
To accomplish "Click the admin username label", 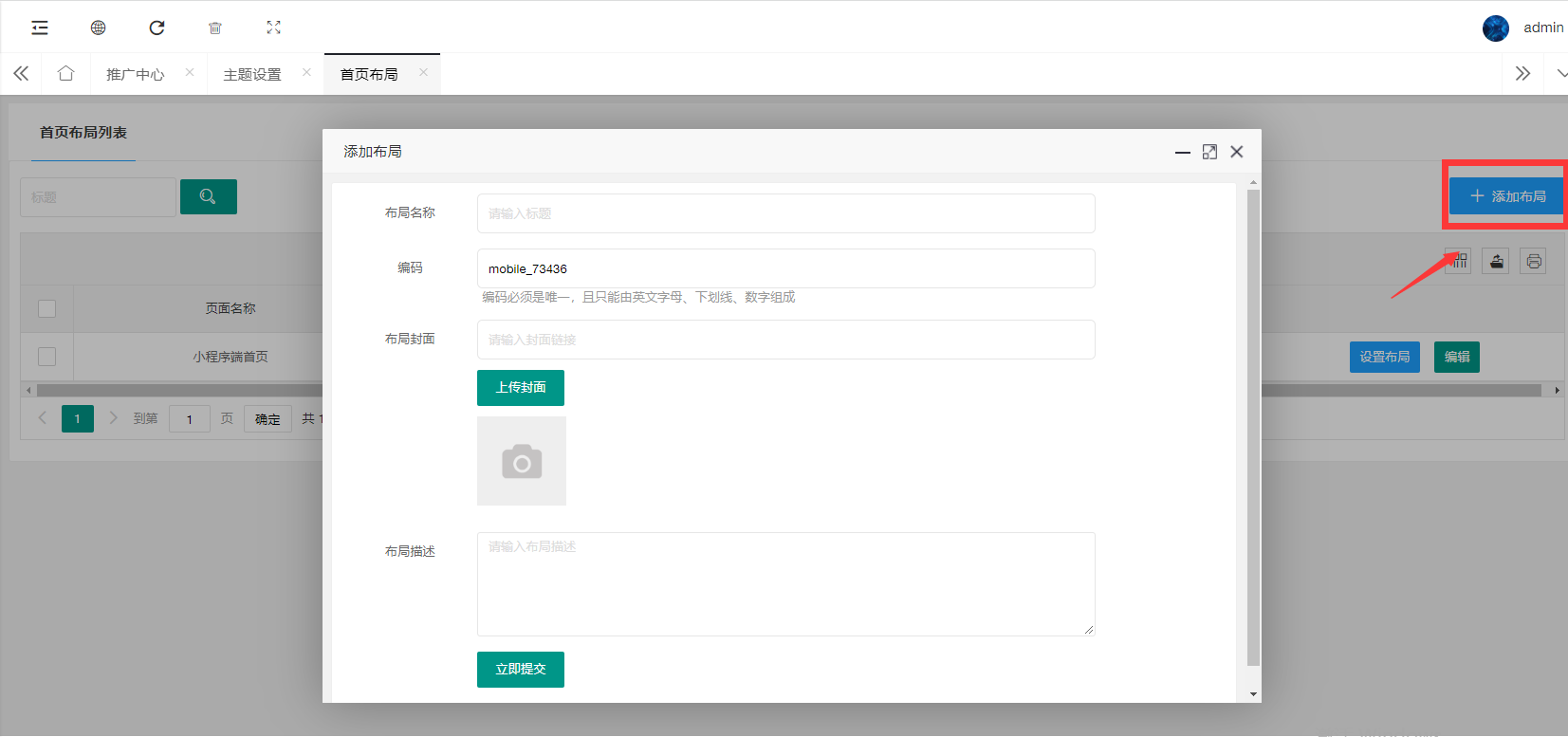I will [1543, 28].
